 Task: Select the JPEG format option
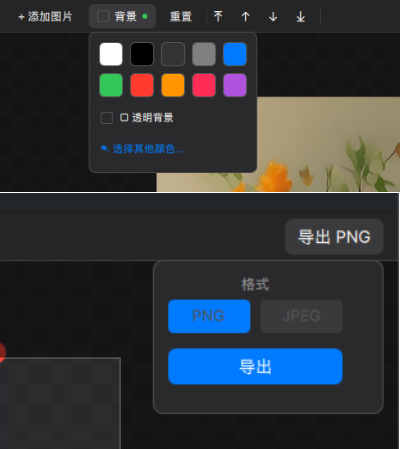pyautogui.click(x=301, y=316)
